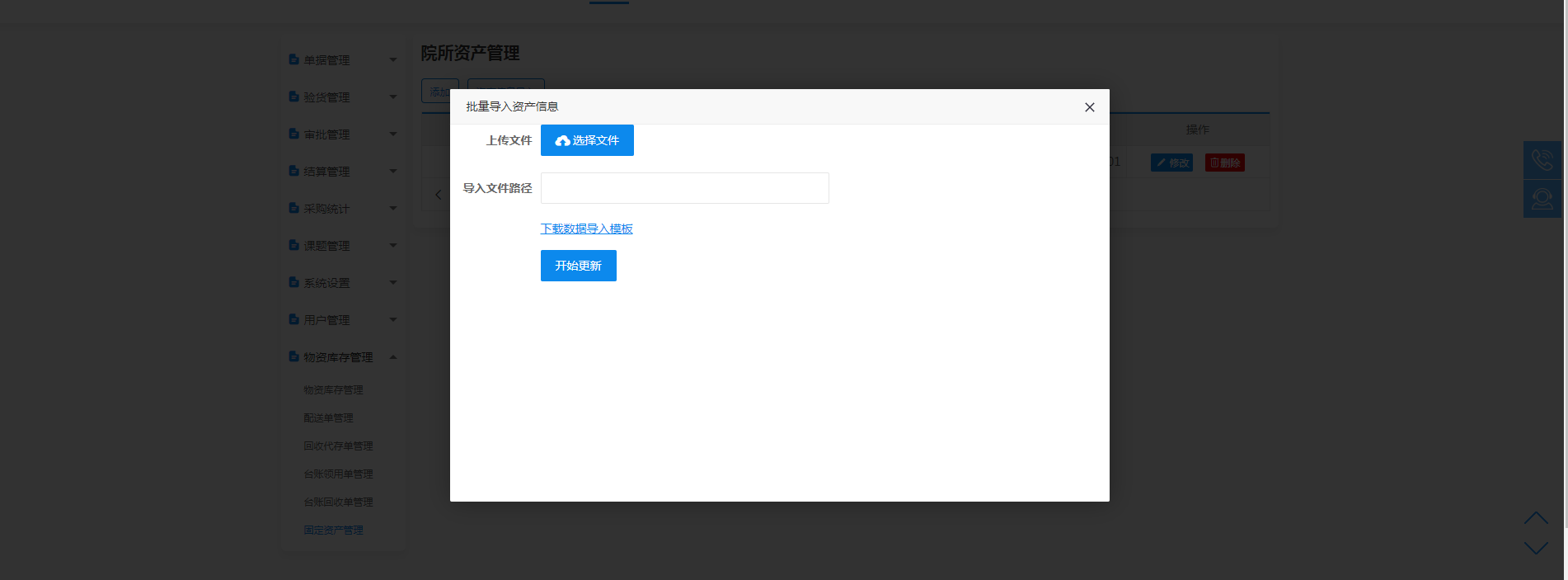The image size is (1568, 580).
Task: Click the phone contact icon
Action: [1542, 160]
